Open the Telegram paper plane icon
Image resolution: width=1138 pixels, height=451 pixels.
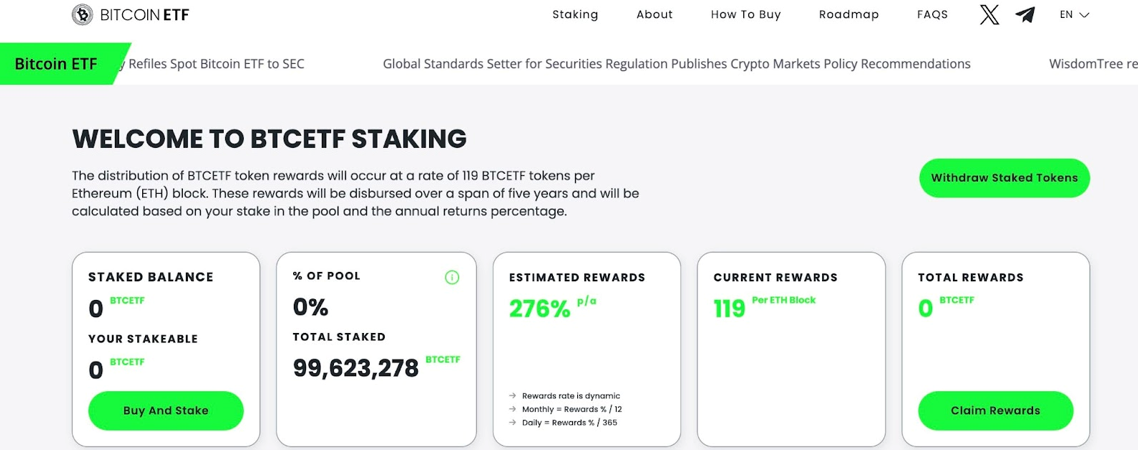click(1025, 15)
